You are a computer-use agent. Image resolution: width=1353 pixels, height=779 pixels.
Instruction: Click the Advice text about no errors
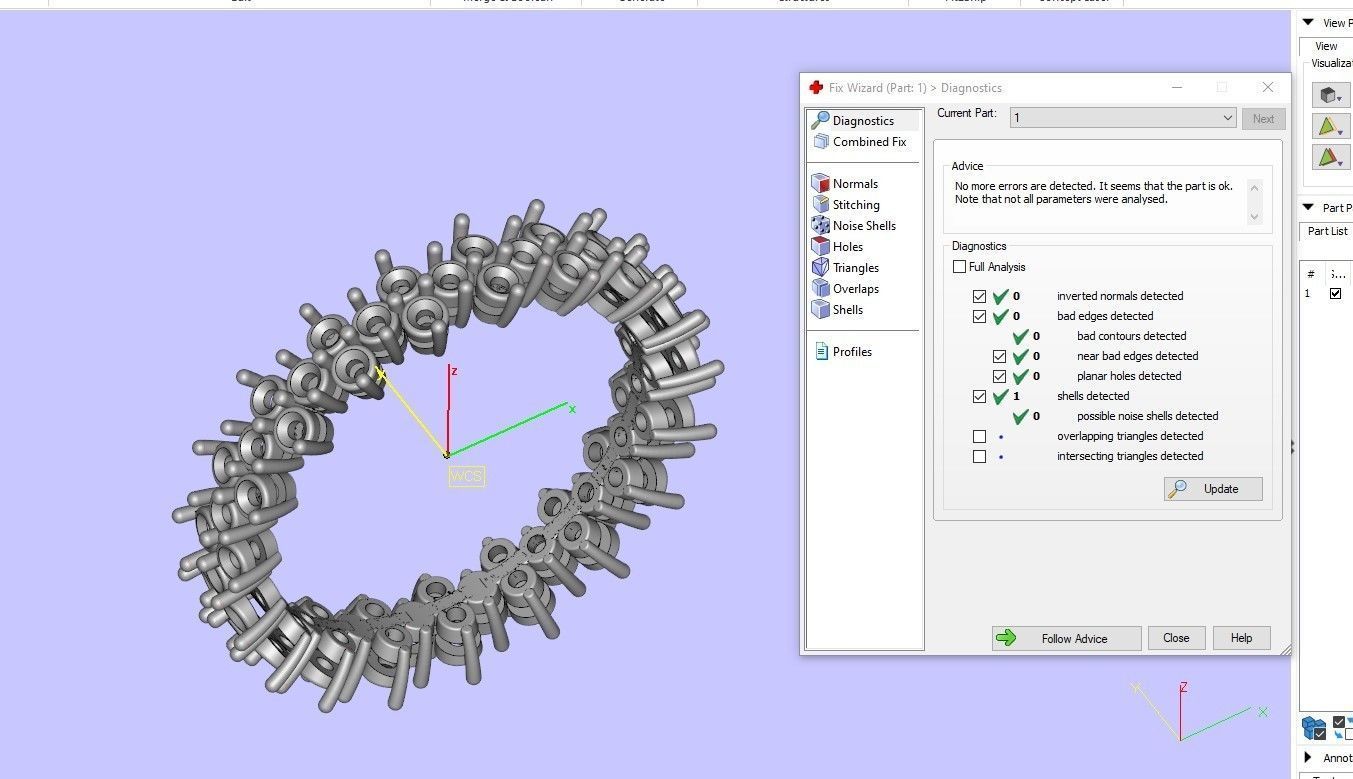pos(1094,193)
